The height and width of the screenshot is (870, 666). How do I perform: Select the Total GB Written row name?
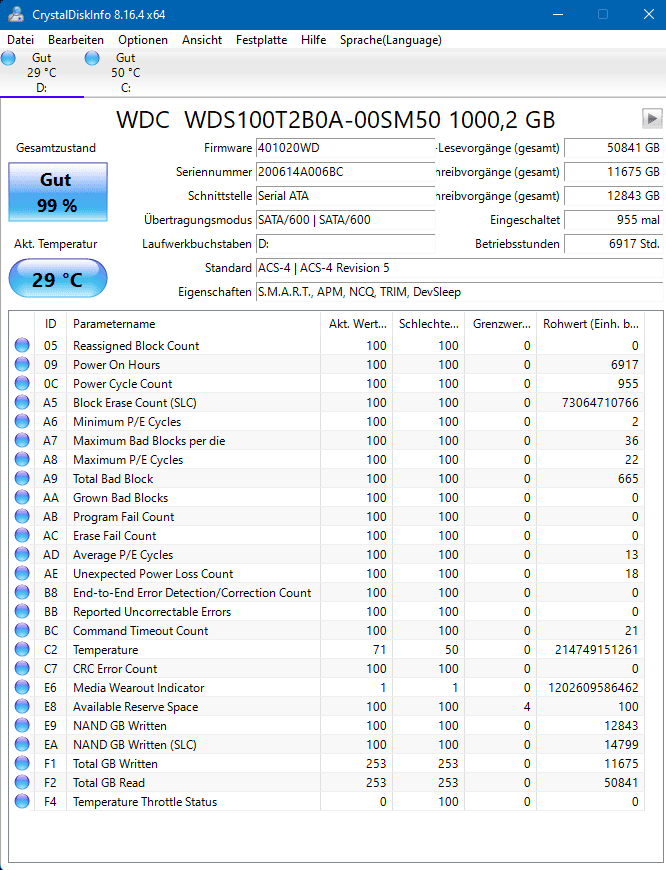[x=115, y=764]
